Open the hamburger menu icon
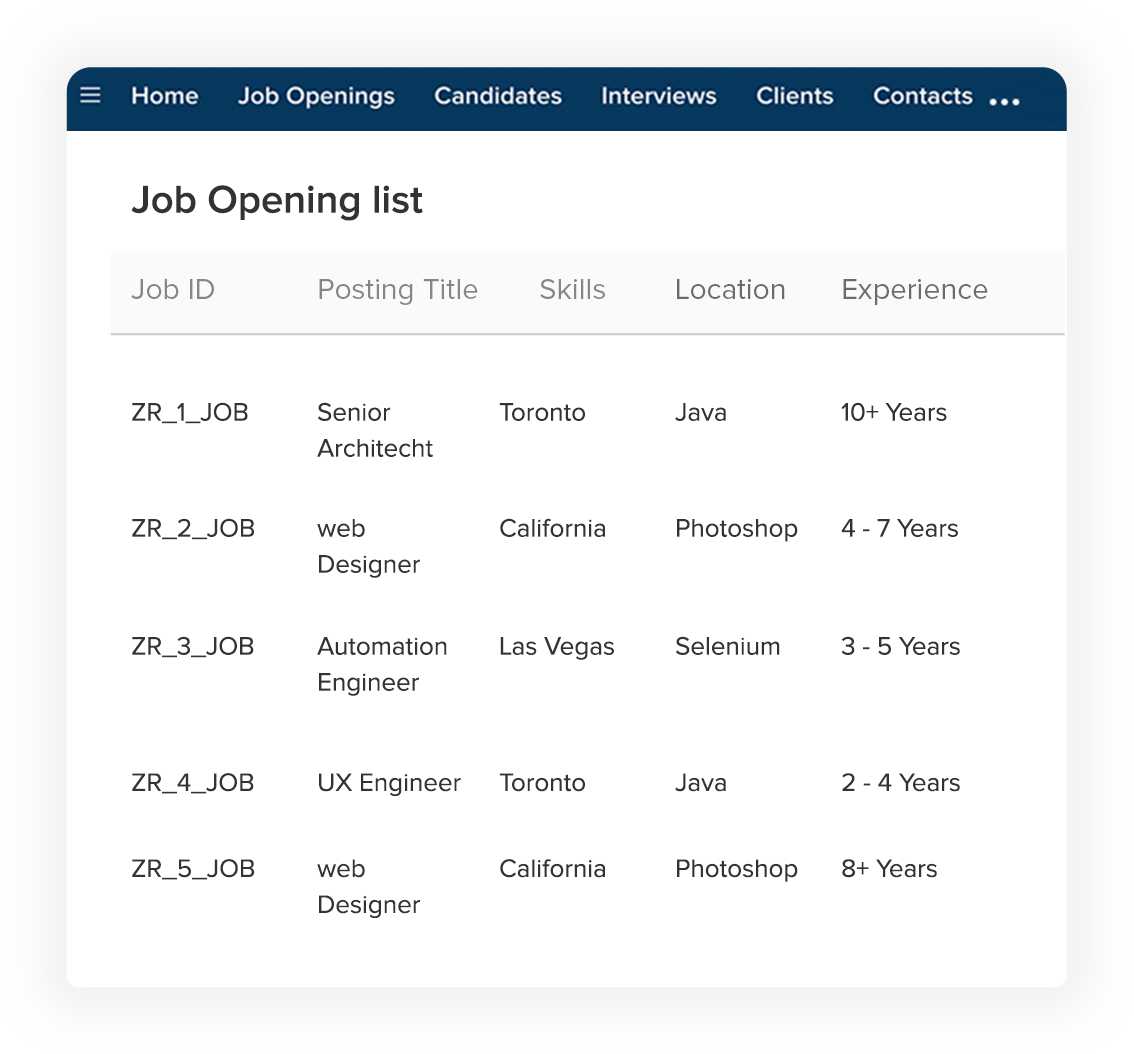 click(x=90, y=95)
